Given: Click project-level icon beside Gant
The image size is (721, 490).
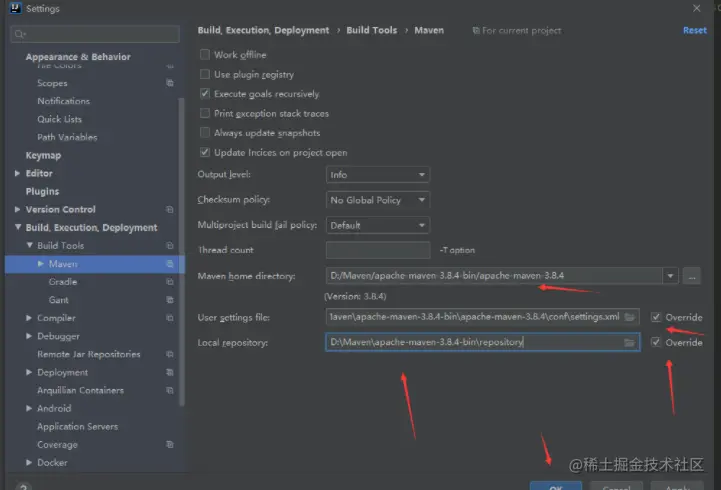Looking at the screenshot, I should tap(170, 300).
